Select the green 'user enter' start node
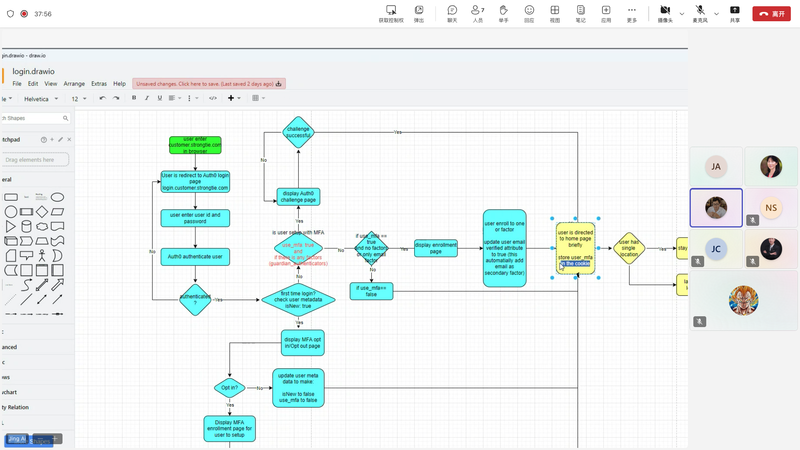Image resolution: width=800 pixels, height=450 pixels. 195,145
